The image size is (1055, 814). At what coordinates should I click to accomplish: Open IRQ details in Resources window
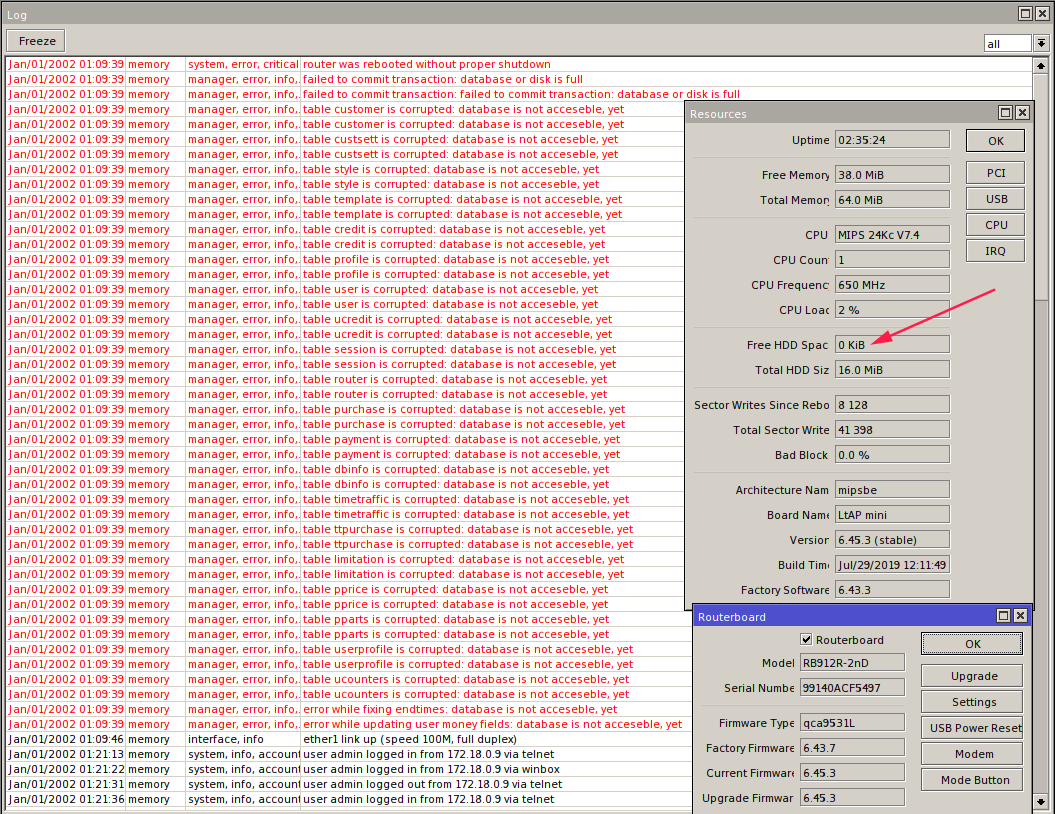point(996,251)
